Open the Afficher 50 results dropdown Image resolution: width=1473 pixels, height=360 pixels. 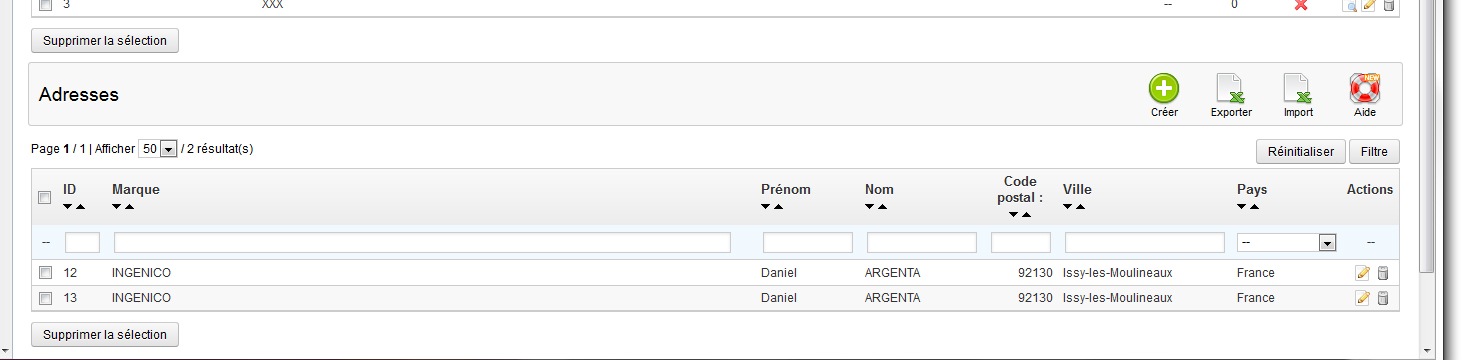[x=158, y=149]
